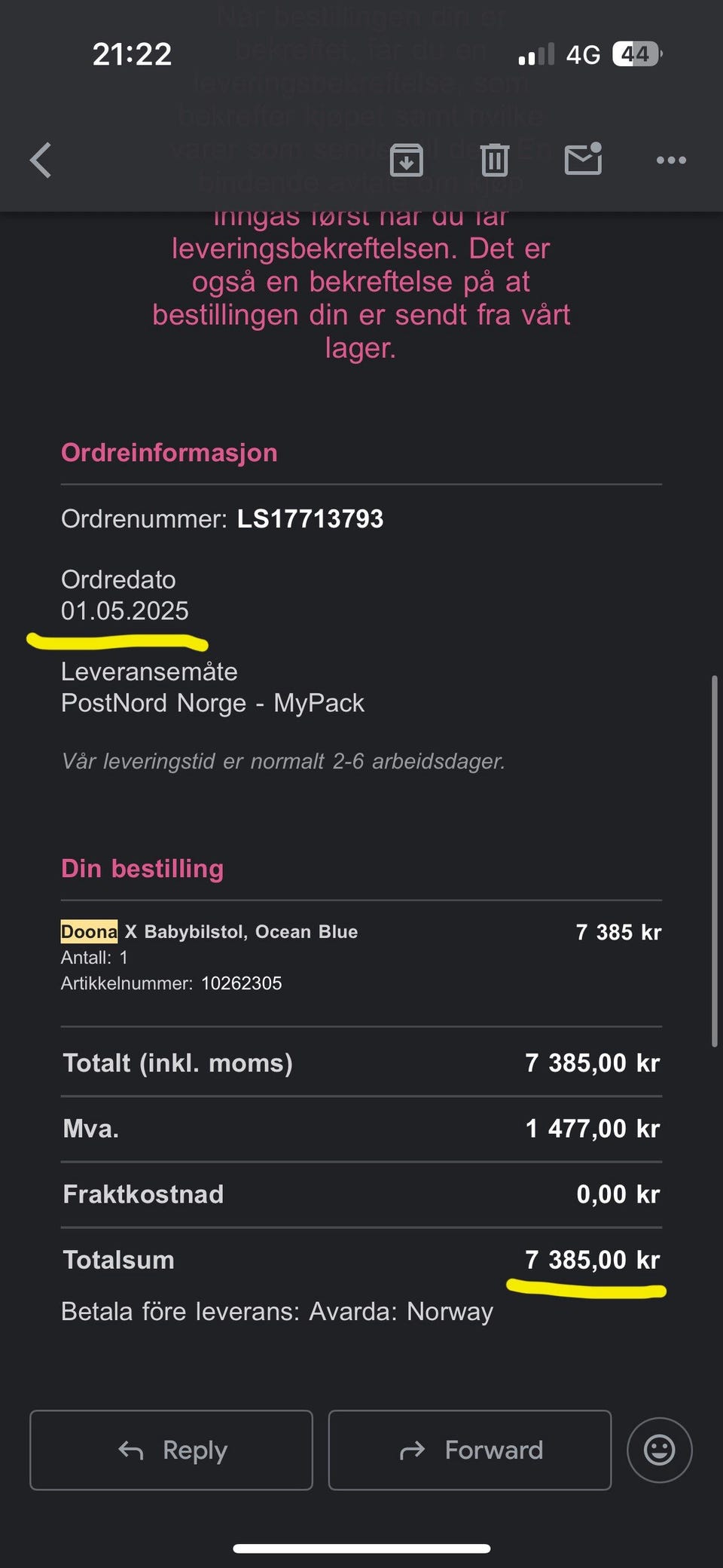Viewport: 723px width, 1568px height.
Task: Mark email as unread with envelope icon
Action: pos(583,159)
